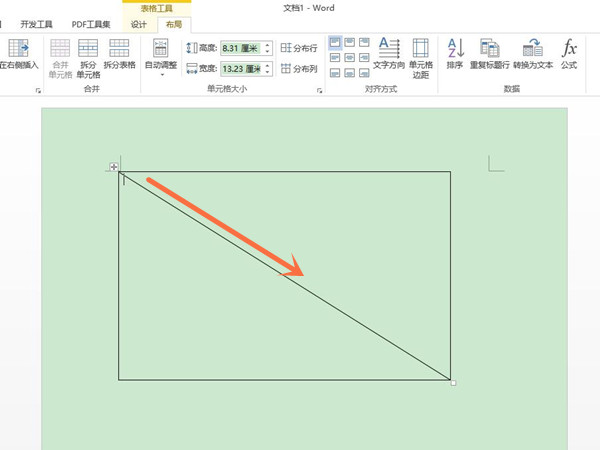The image size is (600, 450).
Task: Open Cell Size dialog launcher
Action: (320, 90)
